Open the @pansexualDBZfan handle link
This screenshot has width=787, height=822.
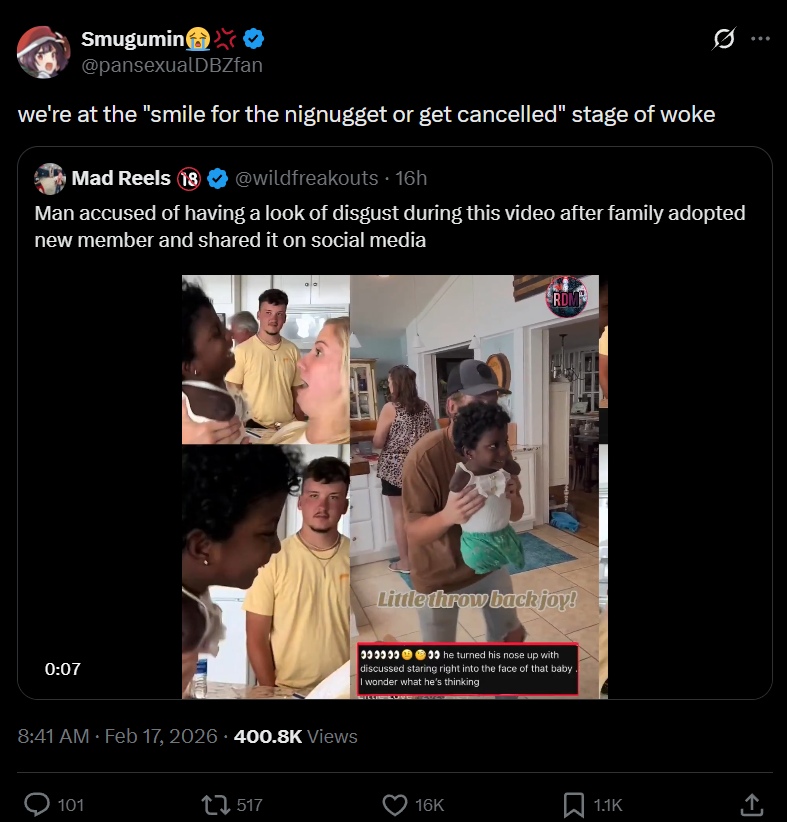click(172, 65)
